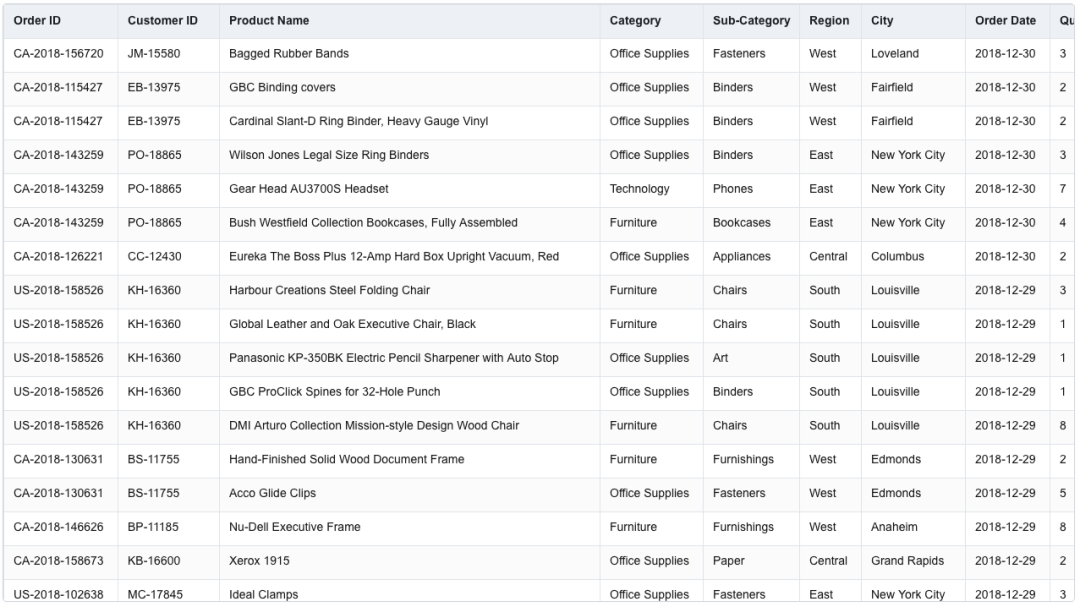1080x607 pixels.
Task: Click the Customer ID column header
Action: (162, 21)
